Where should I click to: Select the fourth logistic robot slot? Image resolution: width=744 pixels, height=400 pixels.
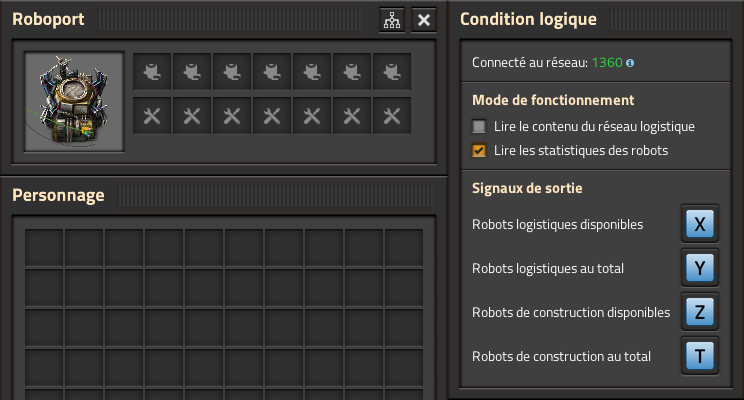(x=272, y=72)
